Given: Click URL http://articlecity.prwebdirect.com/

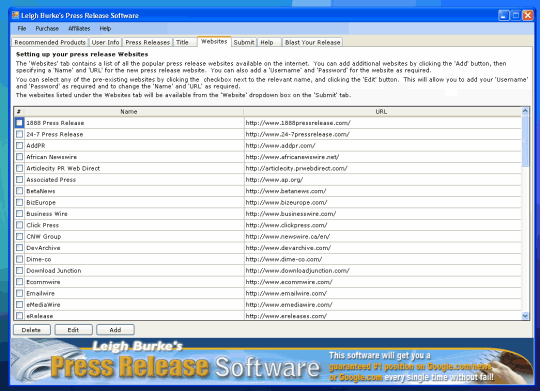Looking at the screenshot, I should coord(297,168).
